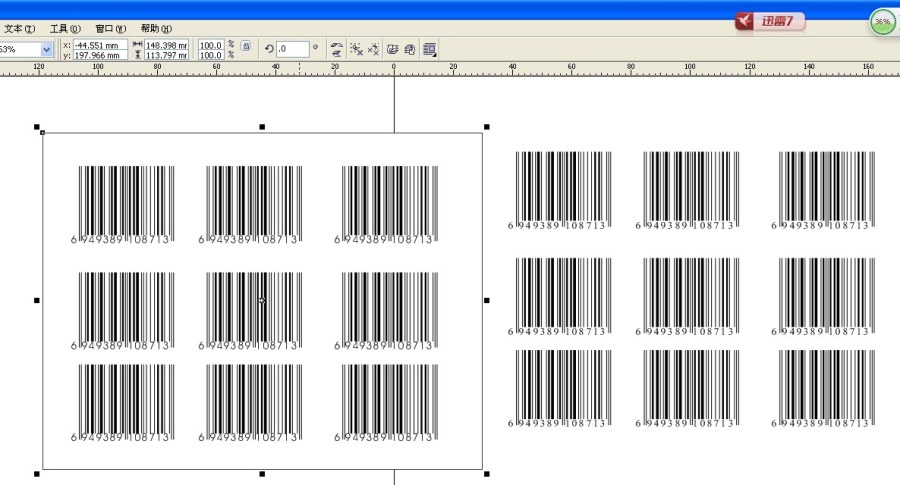Select bottom-right barcode inside the page

click(x=386, y=403)
